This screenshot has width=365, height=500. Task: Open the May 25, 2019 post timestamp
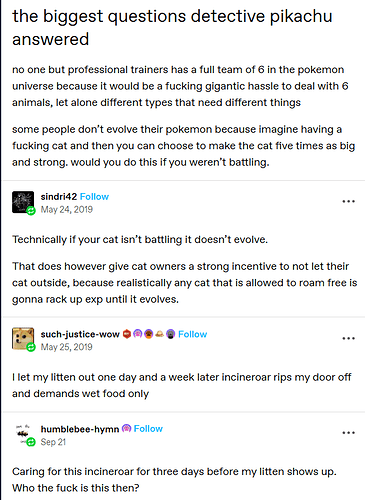click(67, 347)
